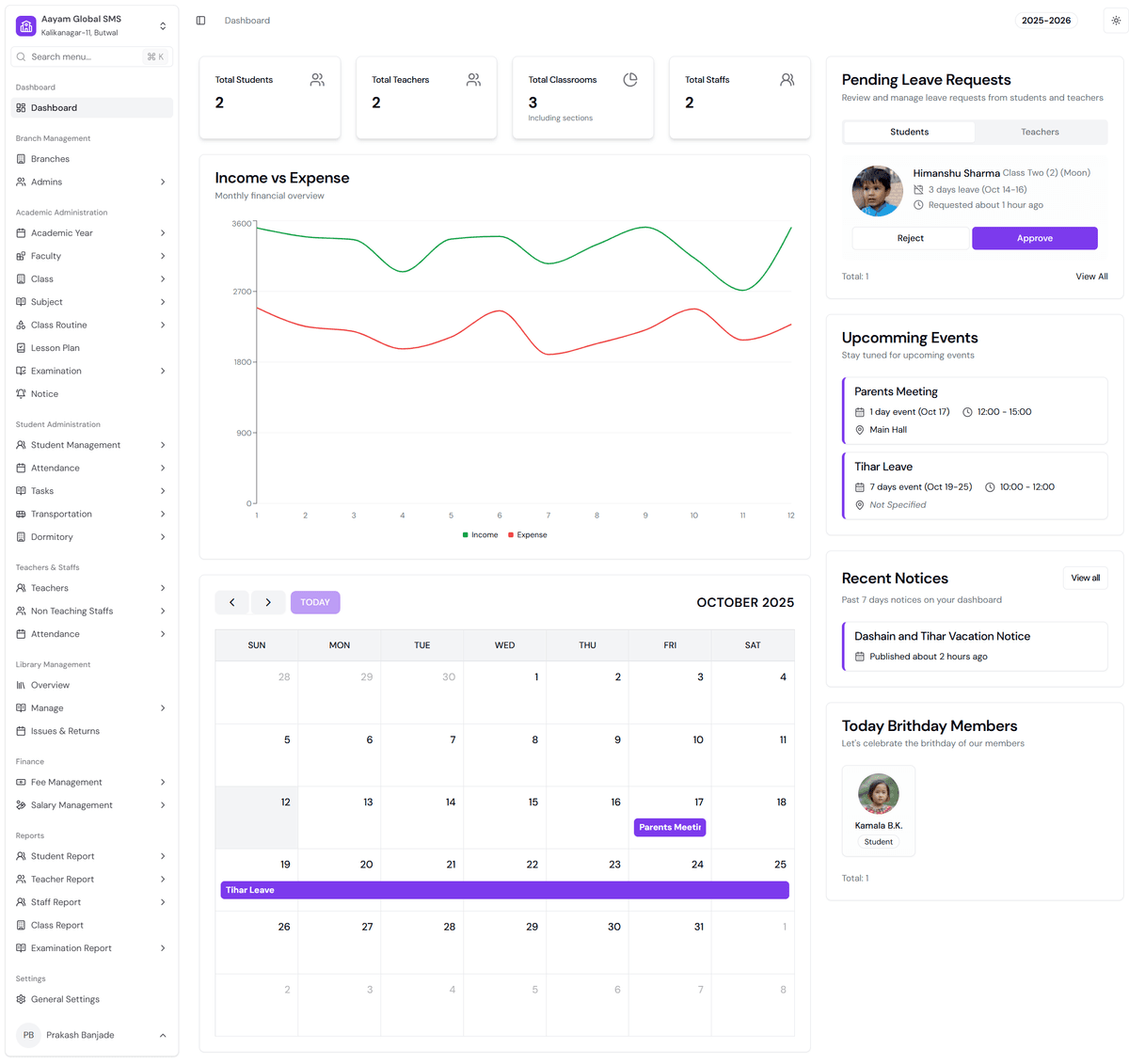Image resolution: width=1129 pixels, height=1064 pixels.
Task: Open the search menu field in sidebar
Action: [90, 56]
